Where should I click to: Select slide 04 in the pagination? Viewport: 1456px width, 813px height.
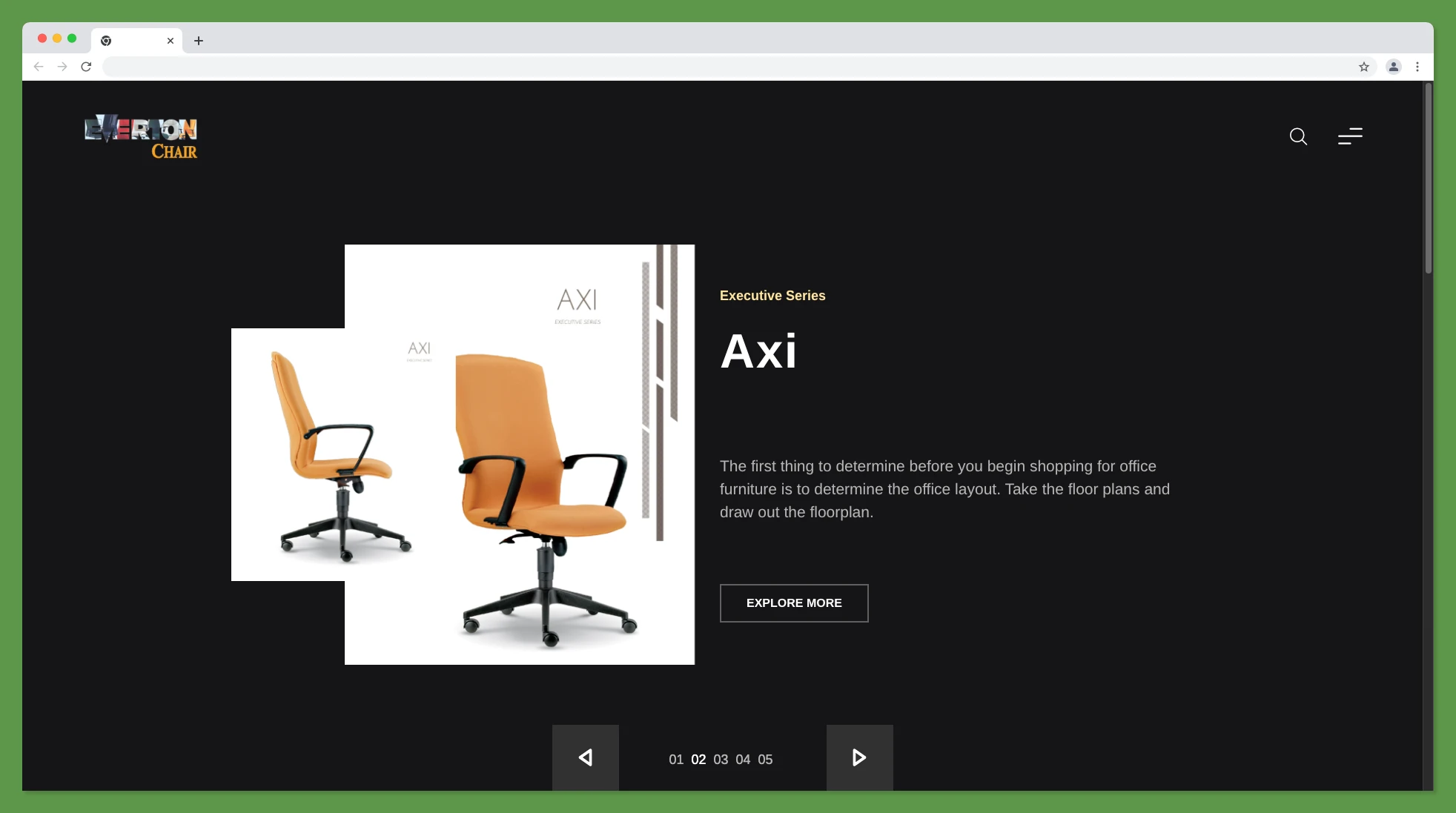pyautogui.click(x=743, y=759)
